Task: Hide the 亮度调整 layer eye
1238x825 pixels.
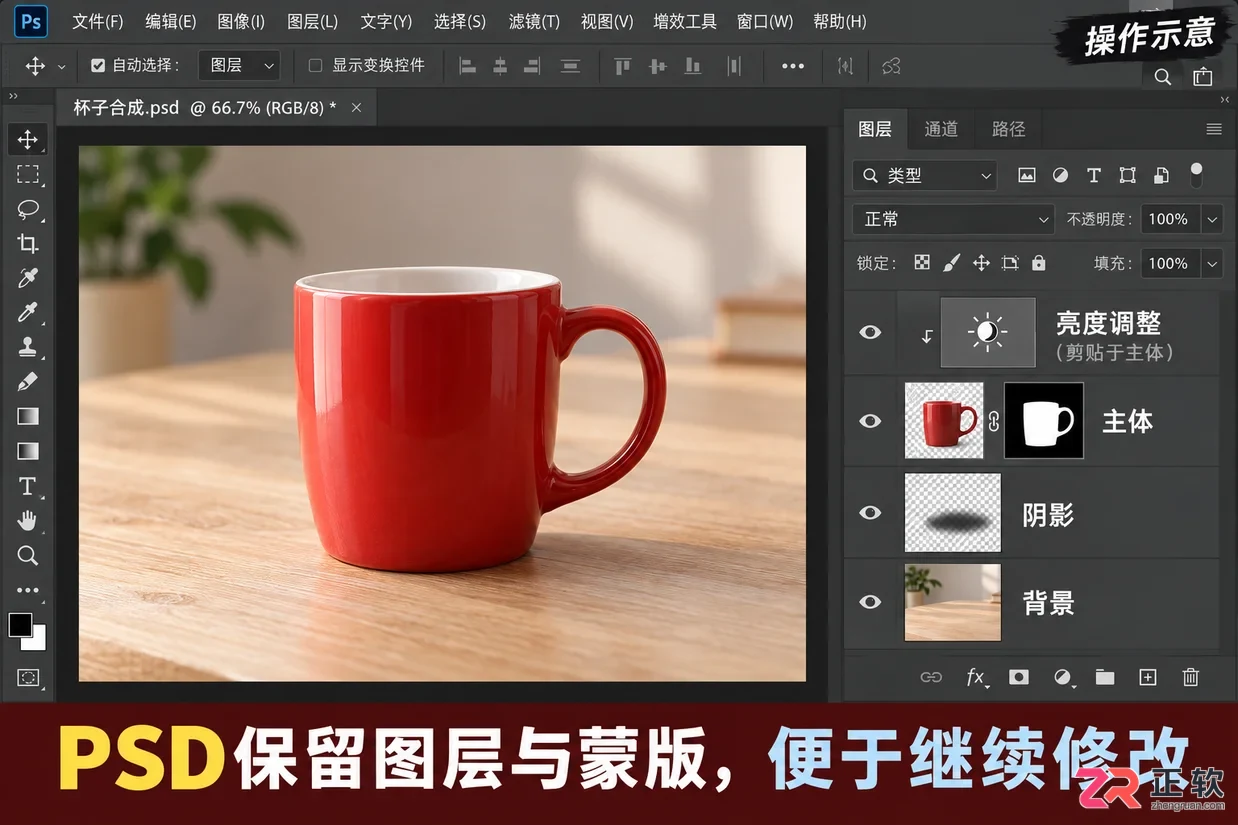Action: [x=870, y=332]
